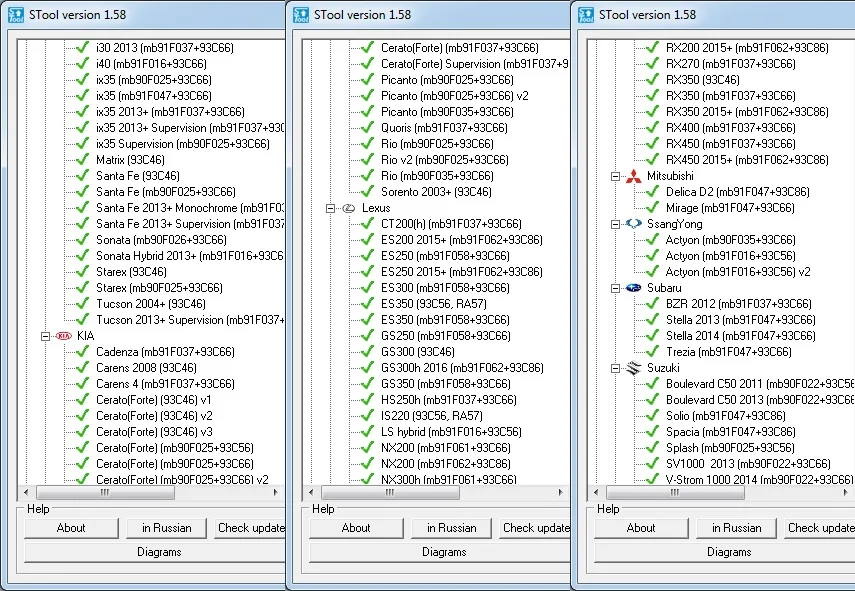Viewport: 855px width, 591px height.
Task: Click green checkmark beside Sorento 2003+ entry
Action: [368, 192]
